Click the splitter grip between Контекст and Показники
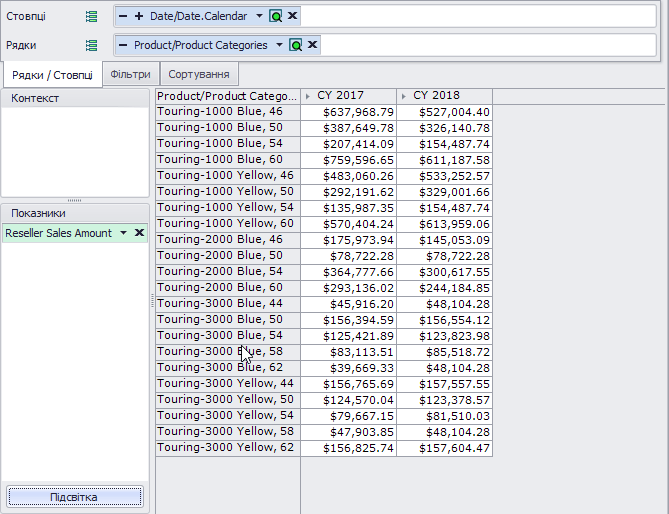The width and height of the screenshot is (669, 514). pyautogui.click(x=74, y=200)
